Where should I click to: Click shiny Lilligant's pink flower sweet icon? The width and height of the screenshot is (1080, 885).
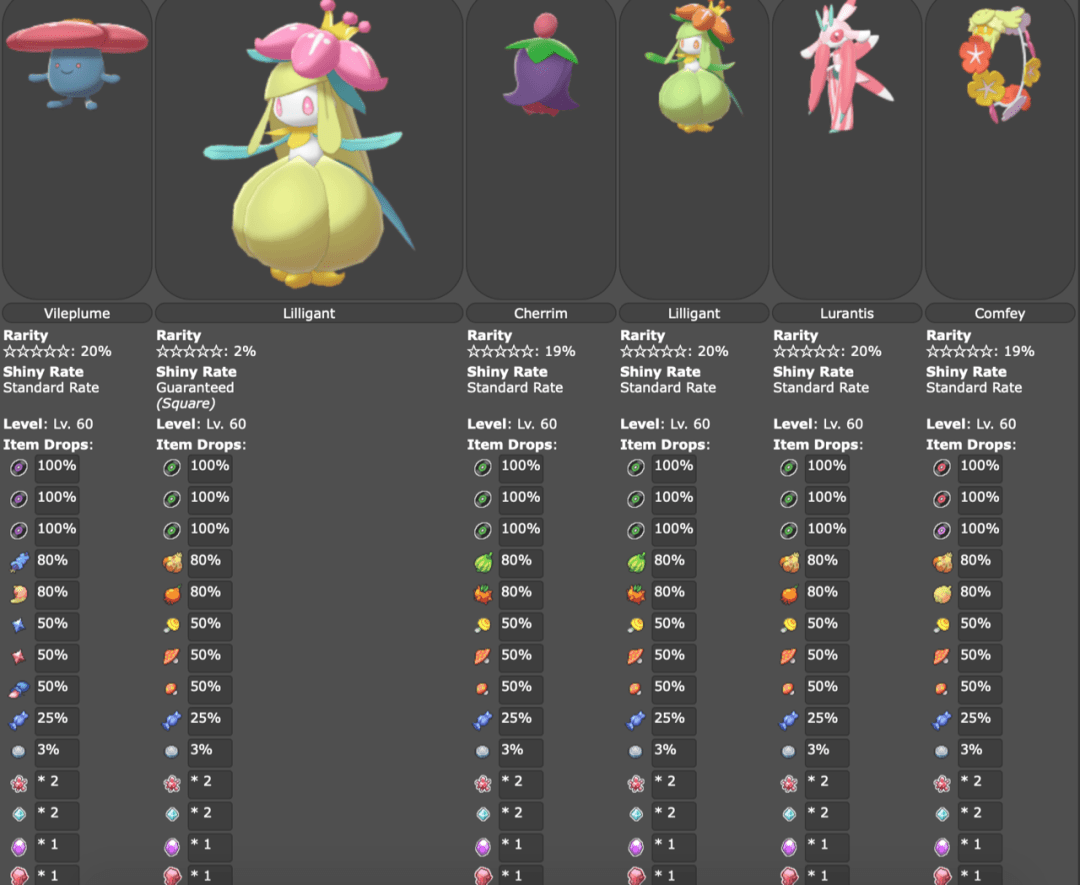172,783
